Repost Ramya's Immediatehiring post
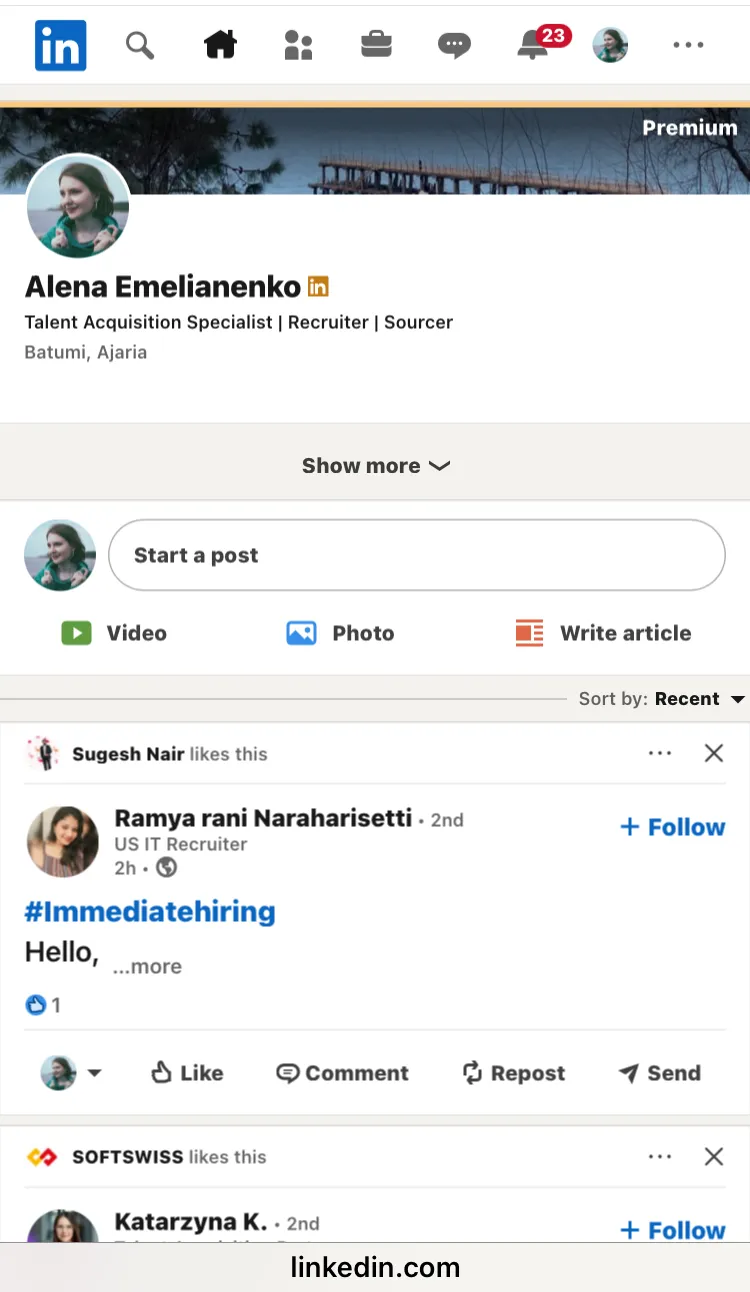 (x=513, y=1073)
